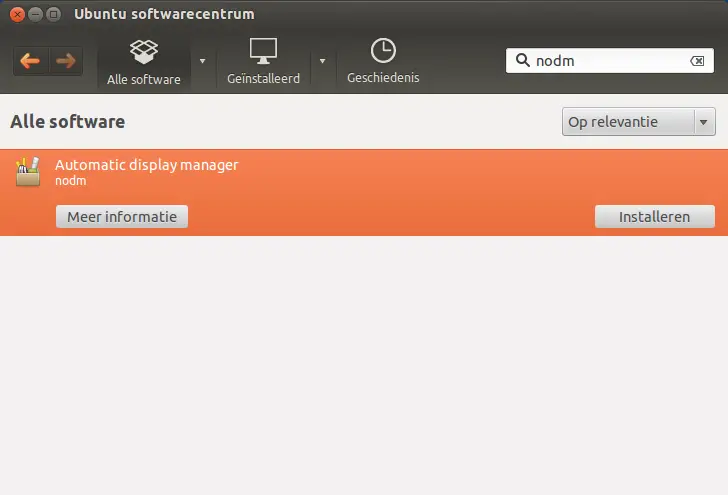Expand the Alle software dropdown arrow

202,61
